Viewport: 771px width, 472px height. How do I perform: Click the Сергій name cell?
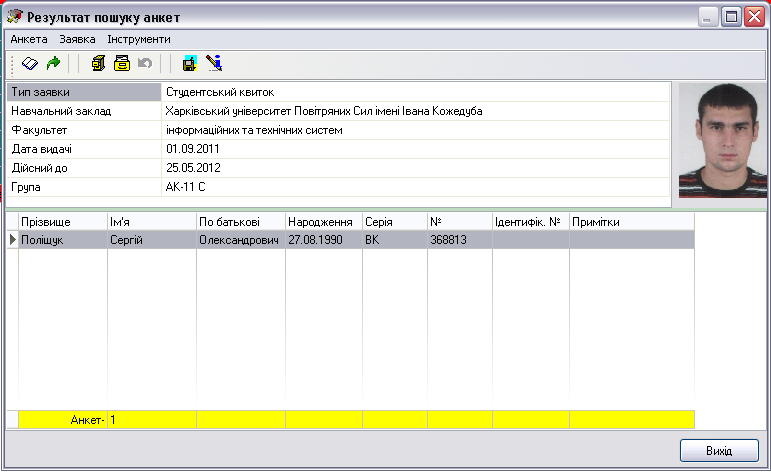(152, 240)
